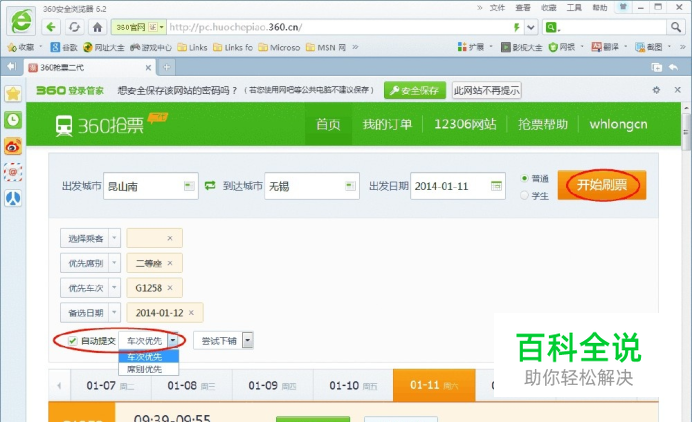Click the search magnifier icon in toolbar

[675, 27]
